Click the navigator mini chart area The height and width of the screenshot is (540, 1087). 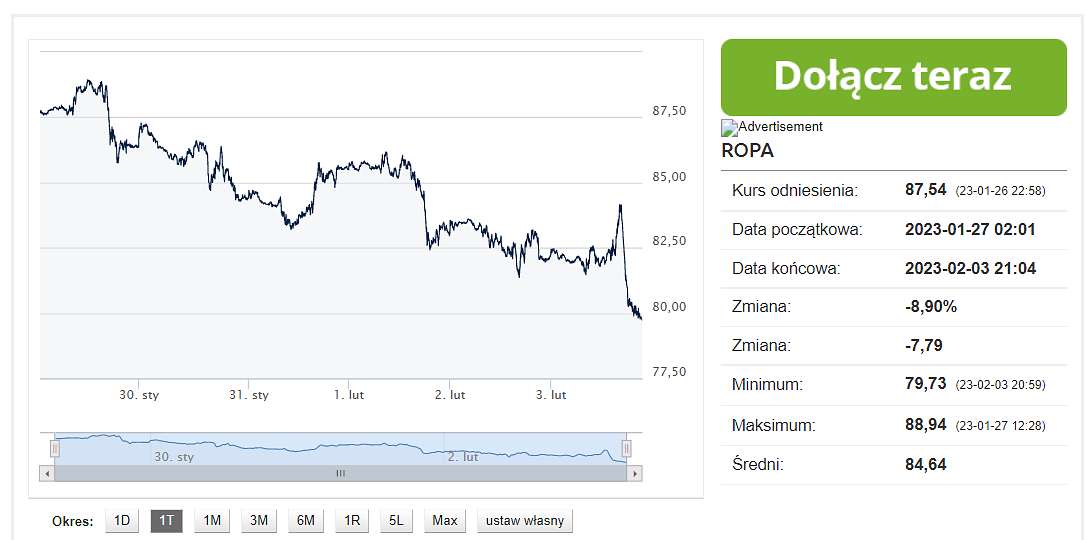(x=340, y=448)
